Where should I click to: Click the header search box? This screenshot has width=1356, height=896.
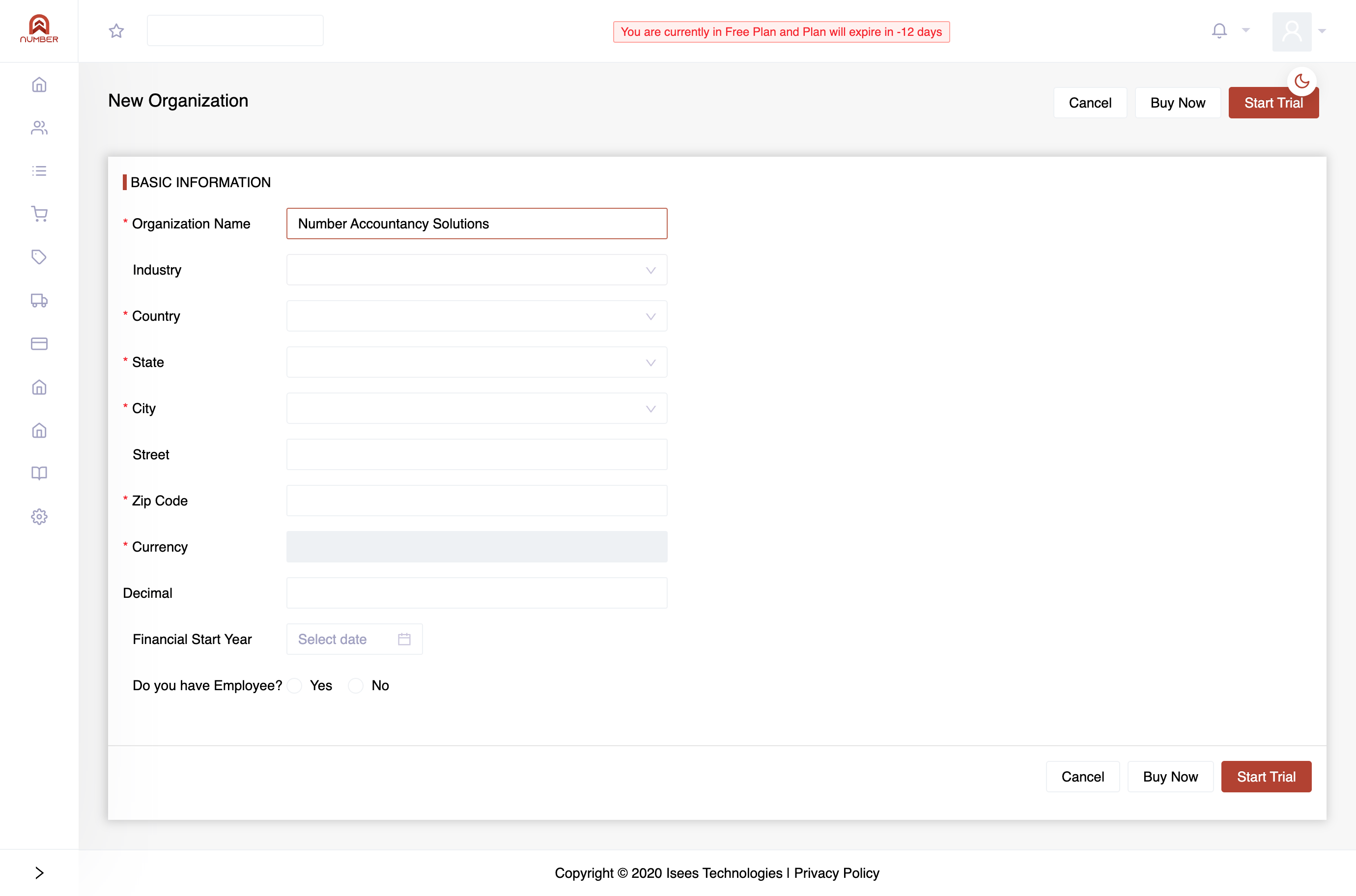(x=235, y=30)
